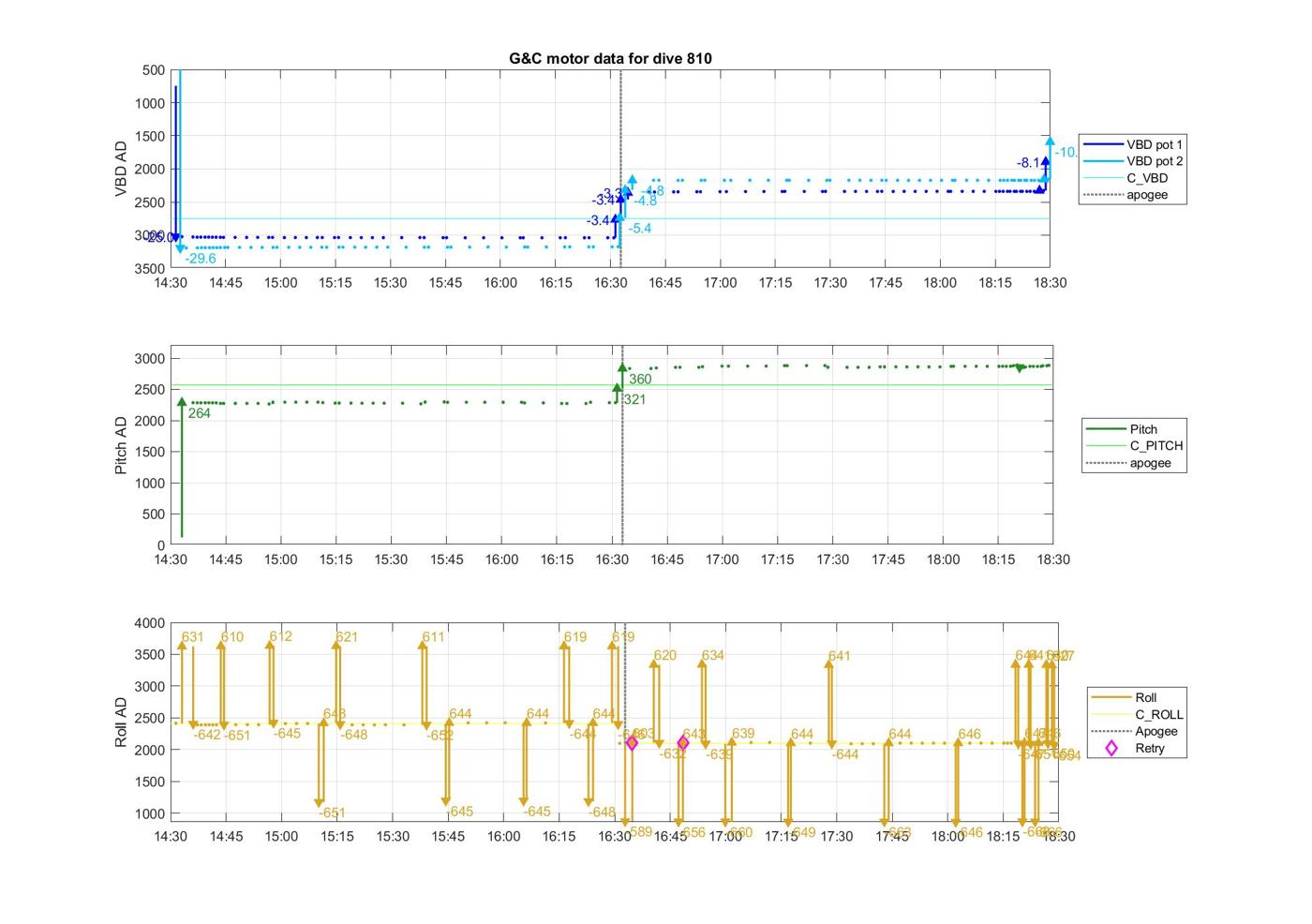Image resolution: width=1312 pixels, height=924 pixels.
Task: Click the "Pitch AD" y-axis label
Action: click(121, 445)
